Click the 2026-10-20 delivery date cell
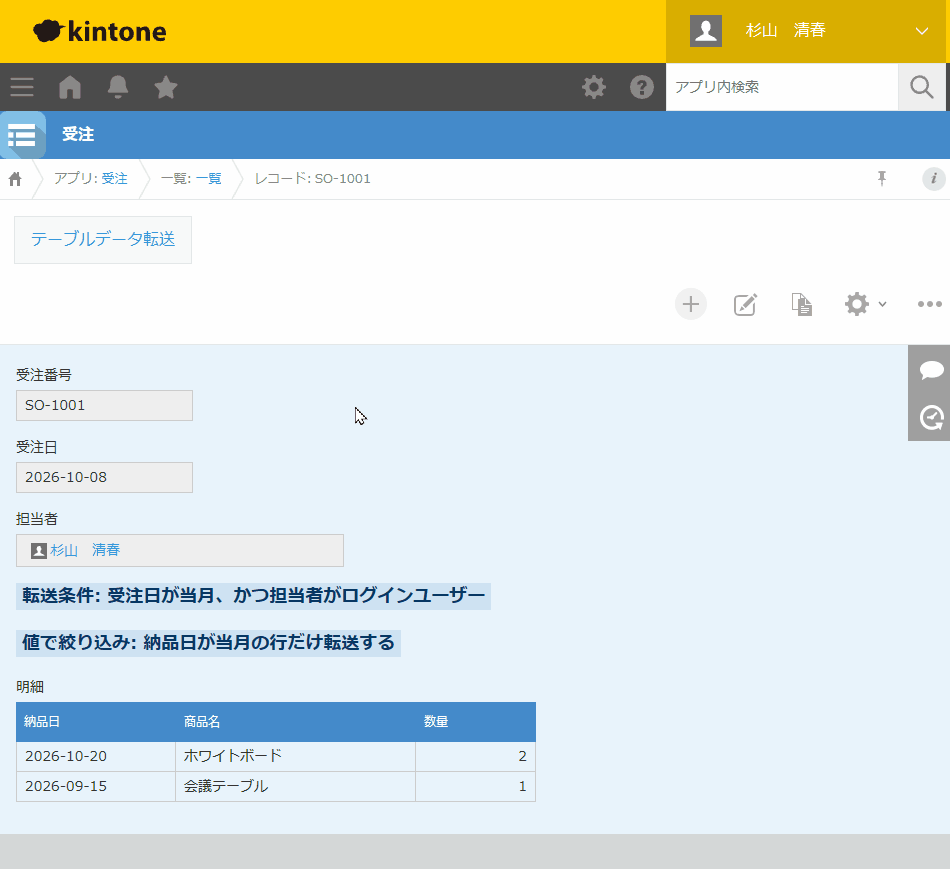Image resolution: width=950 pixels, height=869 pixels. [x=96, y=756]
